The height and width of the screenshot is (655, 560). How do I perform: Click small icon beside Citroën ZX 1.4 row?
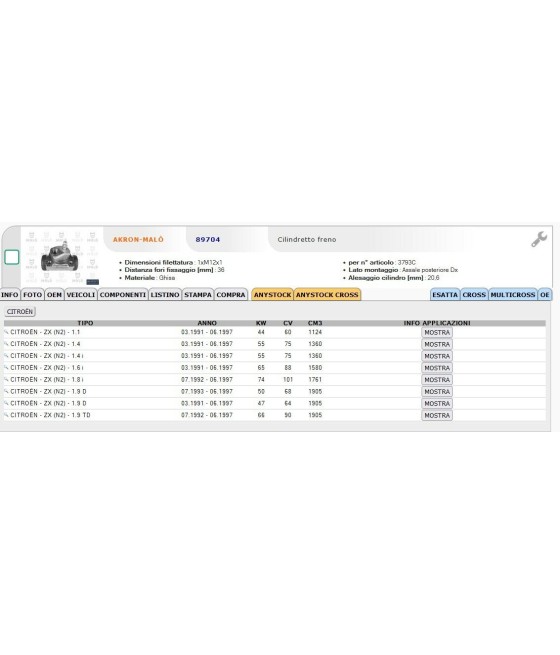[6, 344]
